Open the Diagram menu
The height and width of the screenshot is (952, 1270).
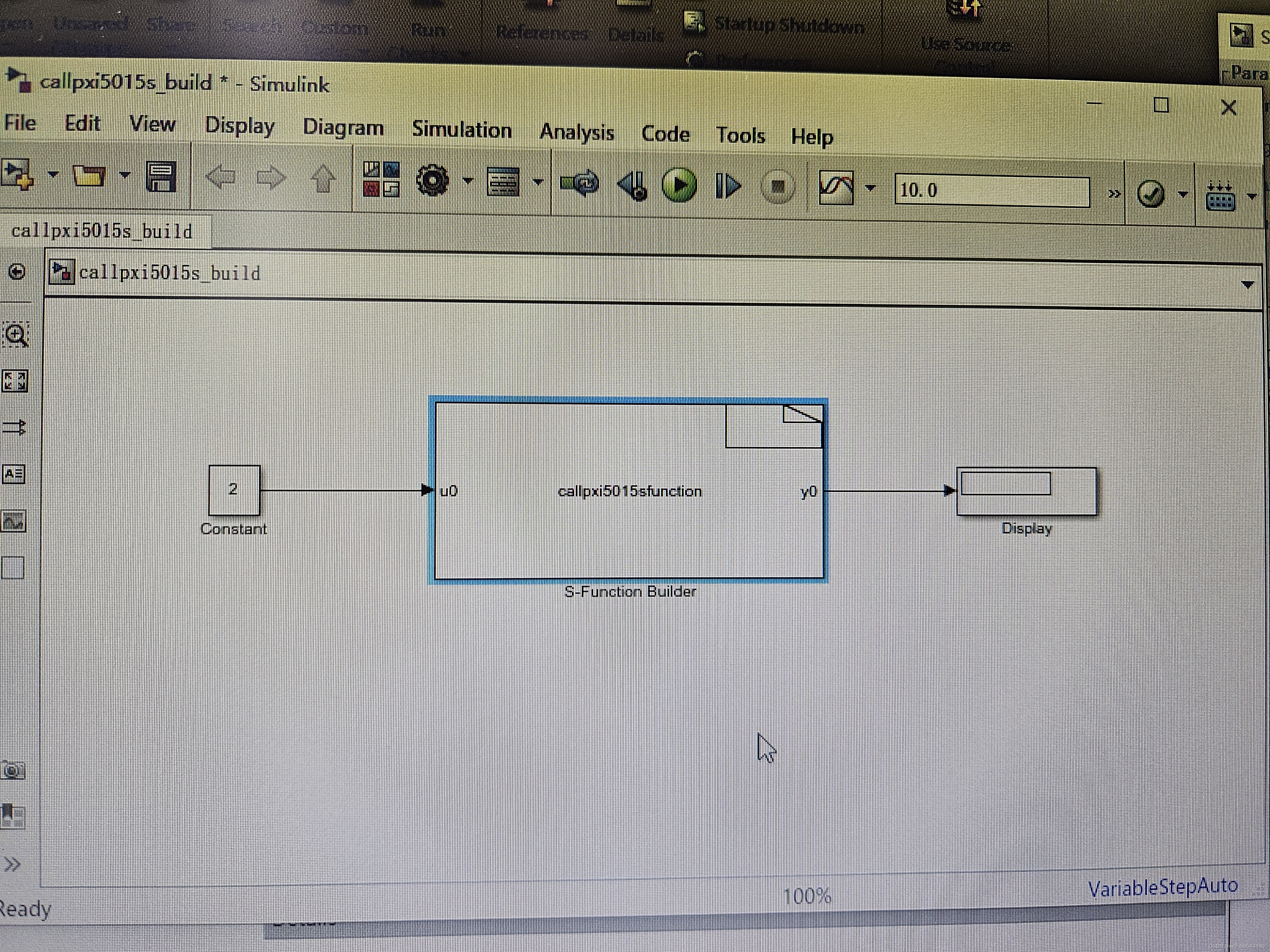(343, 127)
